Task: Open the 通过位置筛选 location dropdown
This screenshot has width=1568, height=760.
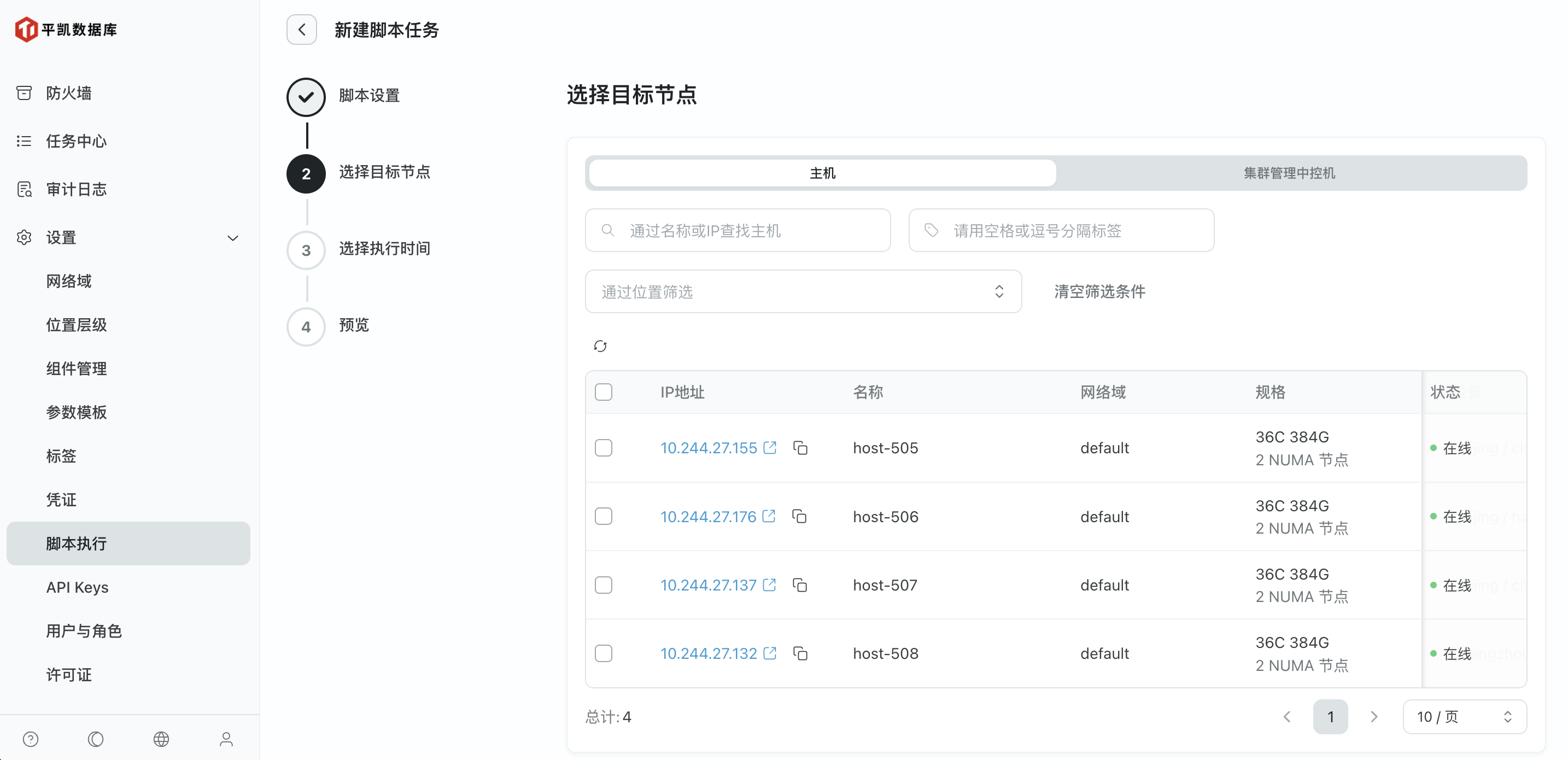Action: pos(803,292)
